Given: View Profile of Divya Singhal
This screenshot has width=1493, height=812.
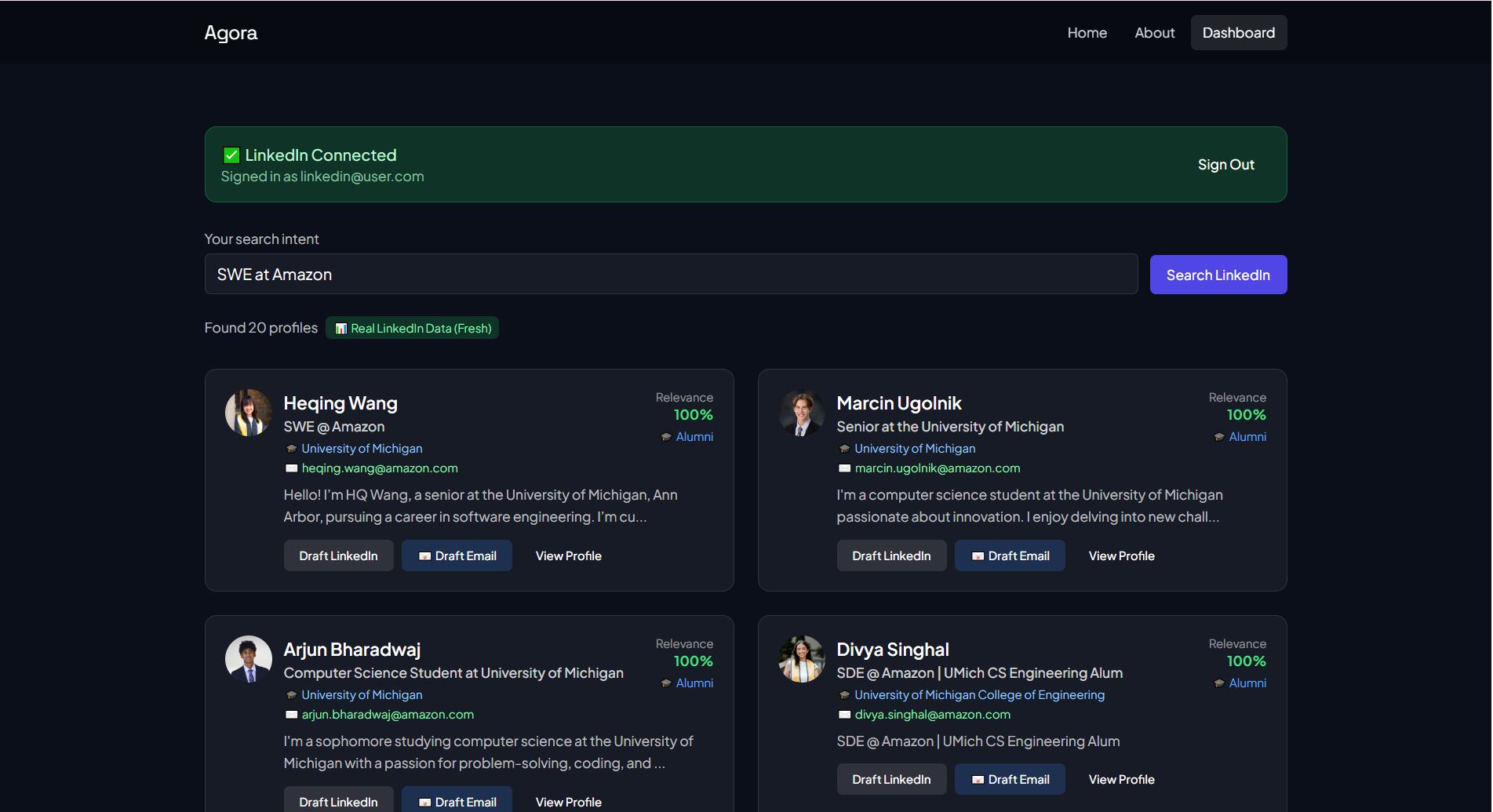Looking at the screenshot, I should click(x=1121, y=779).
